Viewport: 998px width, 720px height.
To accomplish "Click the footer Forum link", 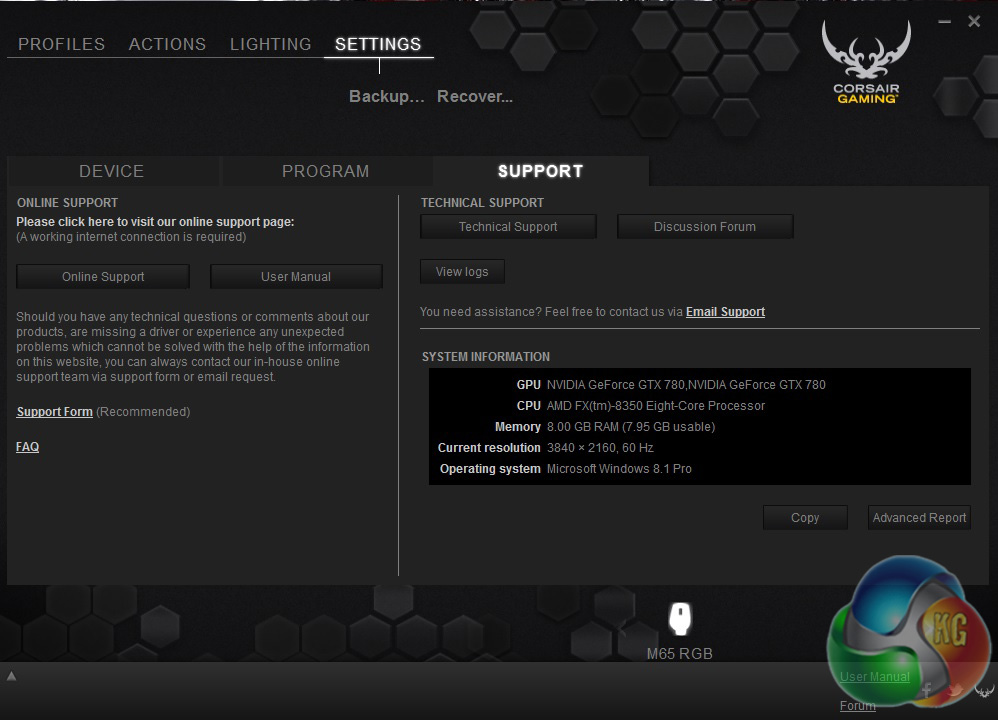I will [857, 705].
